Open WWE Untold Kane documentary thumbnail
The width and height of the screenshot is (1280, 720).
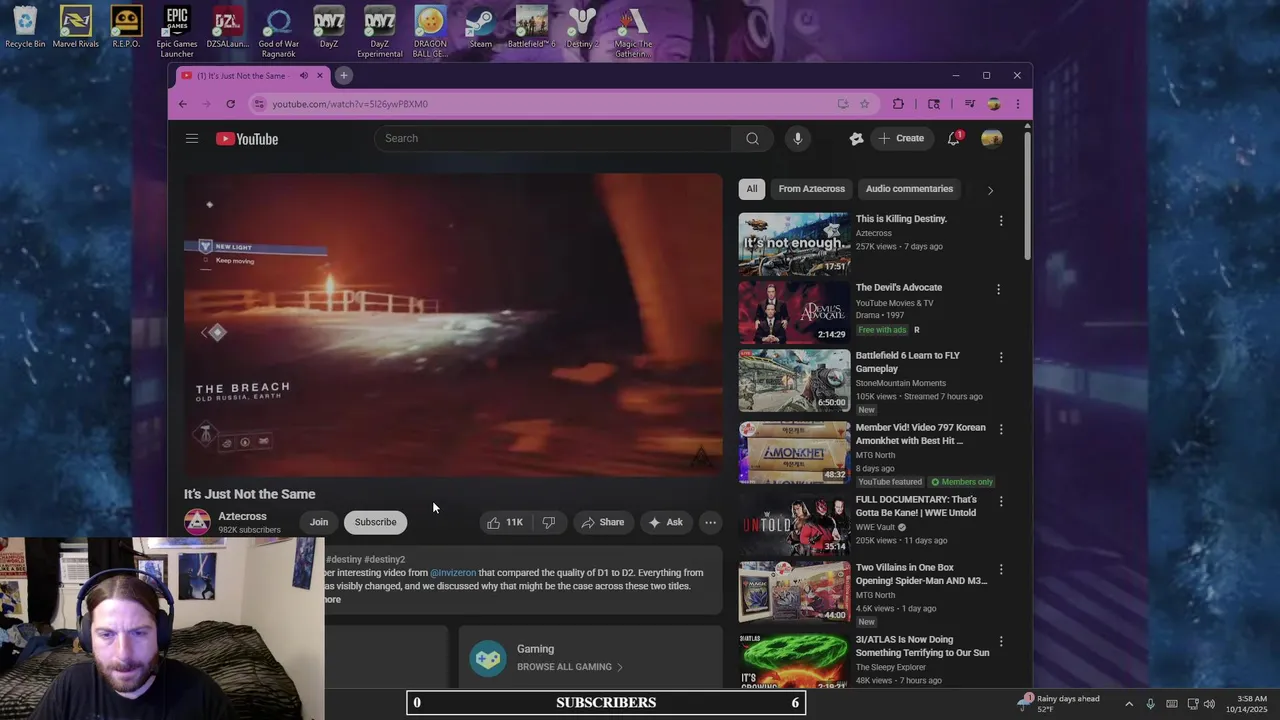[794, 523]
